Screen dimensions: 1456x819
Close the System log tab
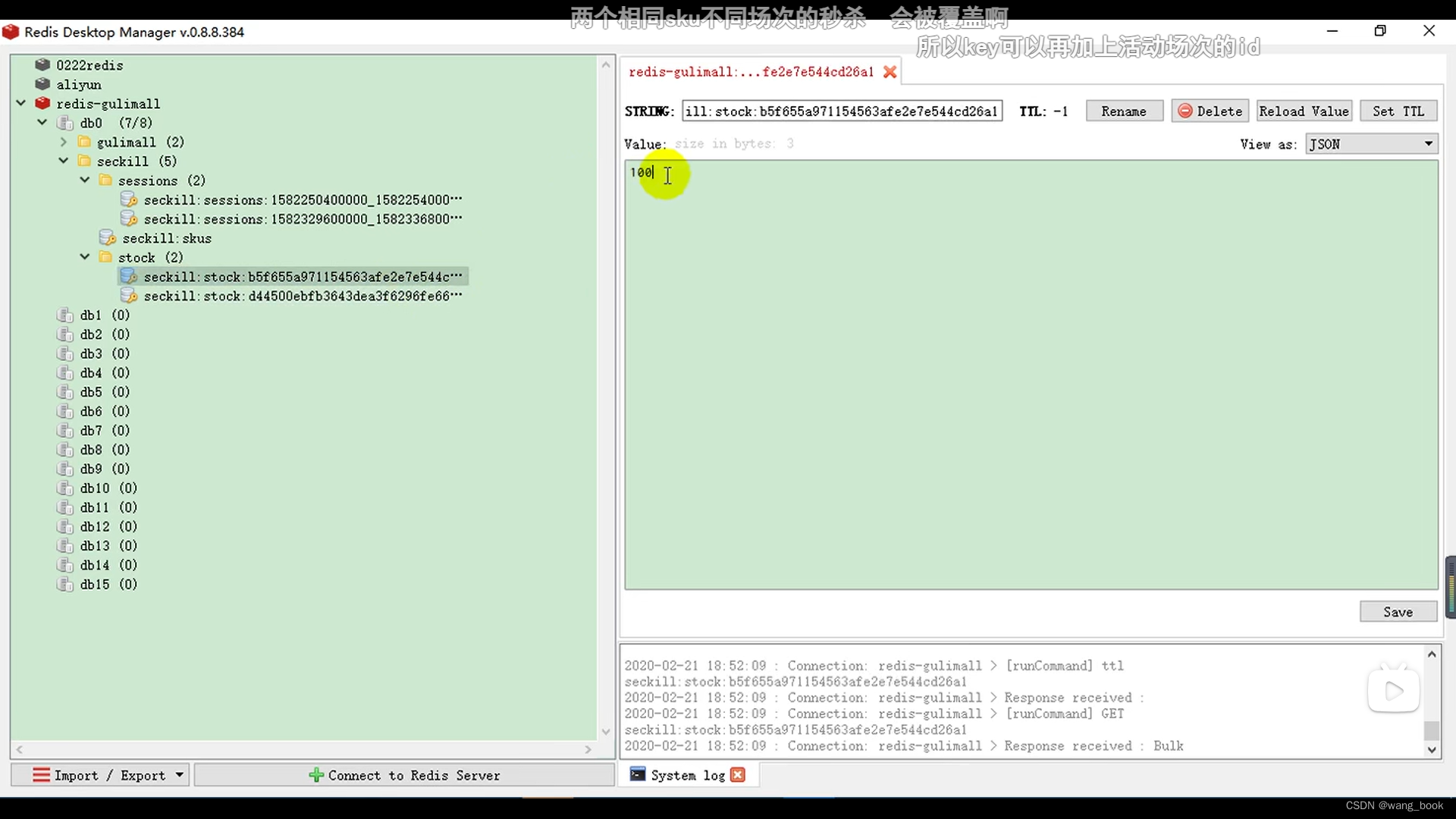click(738, 774)
